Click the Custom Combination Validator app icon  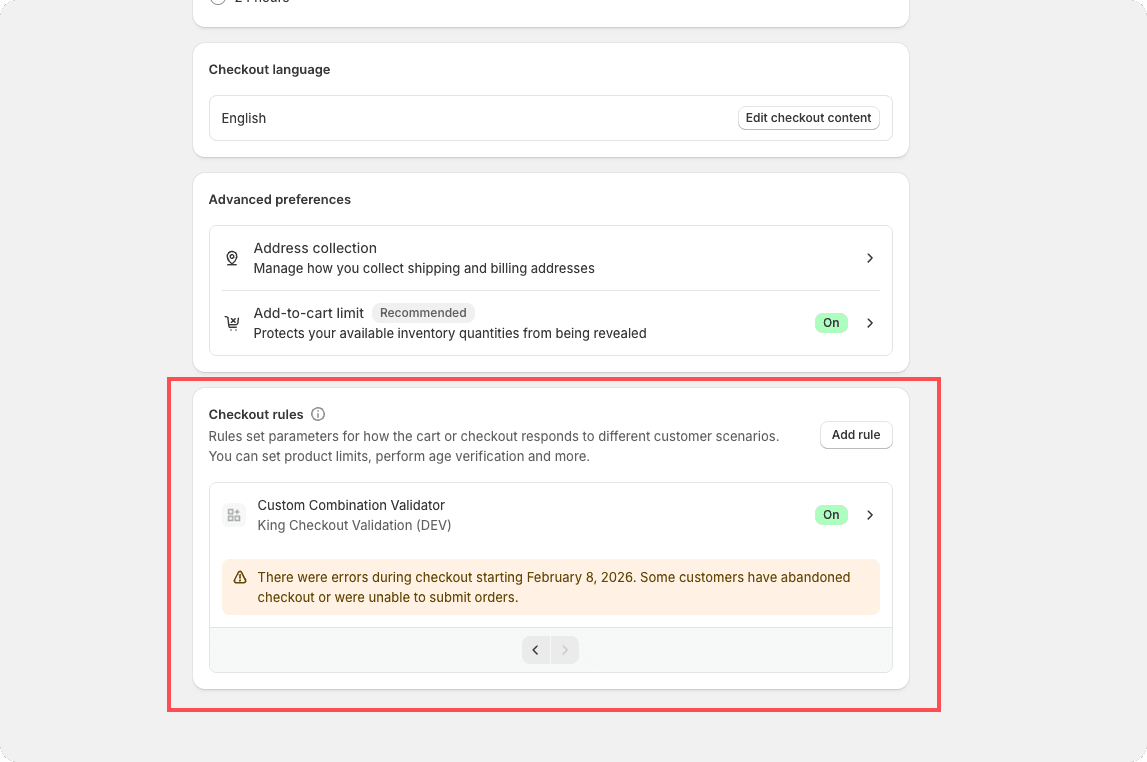click(234, 515)
